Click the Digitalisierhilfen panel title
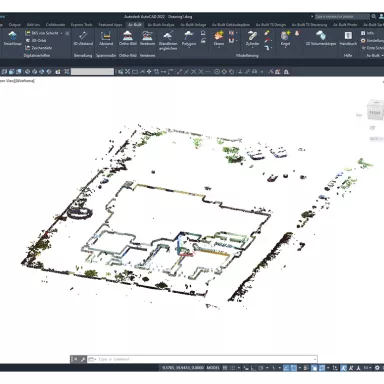 [37, 56]
